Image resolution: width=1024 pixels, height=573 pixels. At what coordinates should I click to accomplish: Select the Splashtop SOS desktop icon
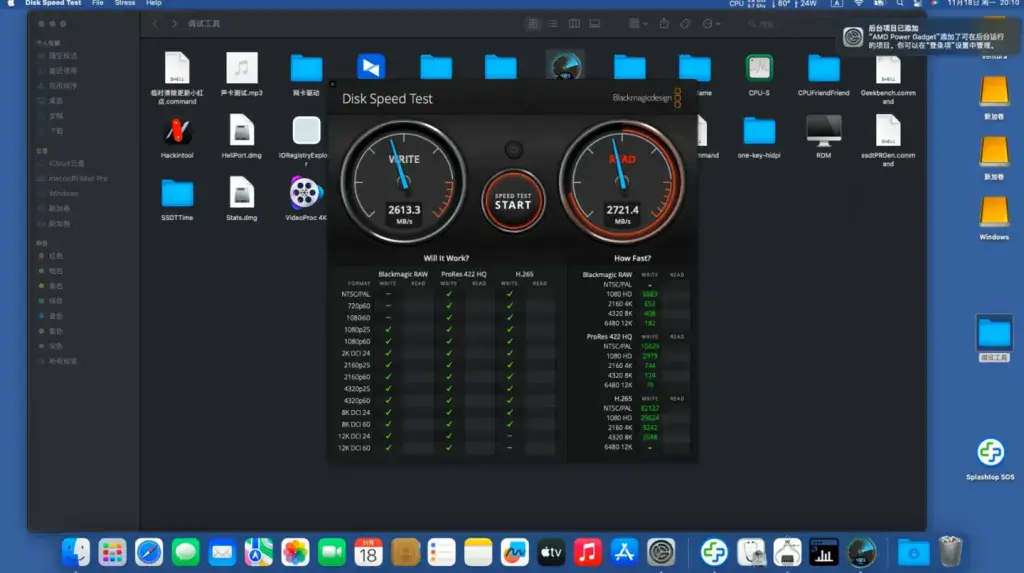coord(990,459)
